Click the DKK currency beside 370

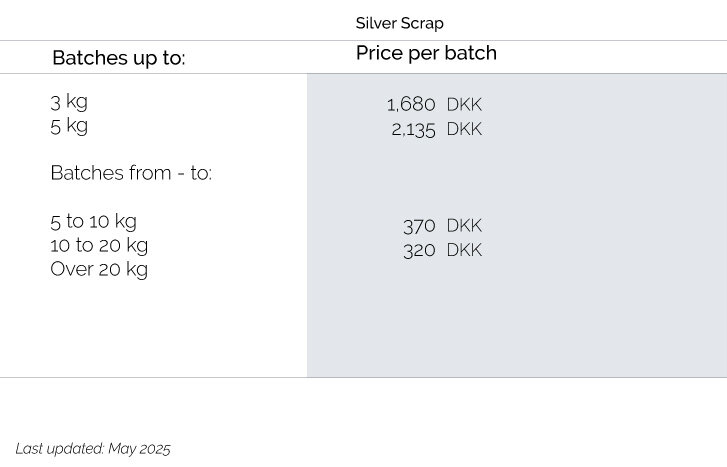[464, 226]
